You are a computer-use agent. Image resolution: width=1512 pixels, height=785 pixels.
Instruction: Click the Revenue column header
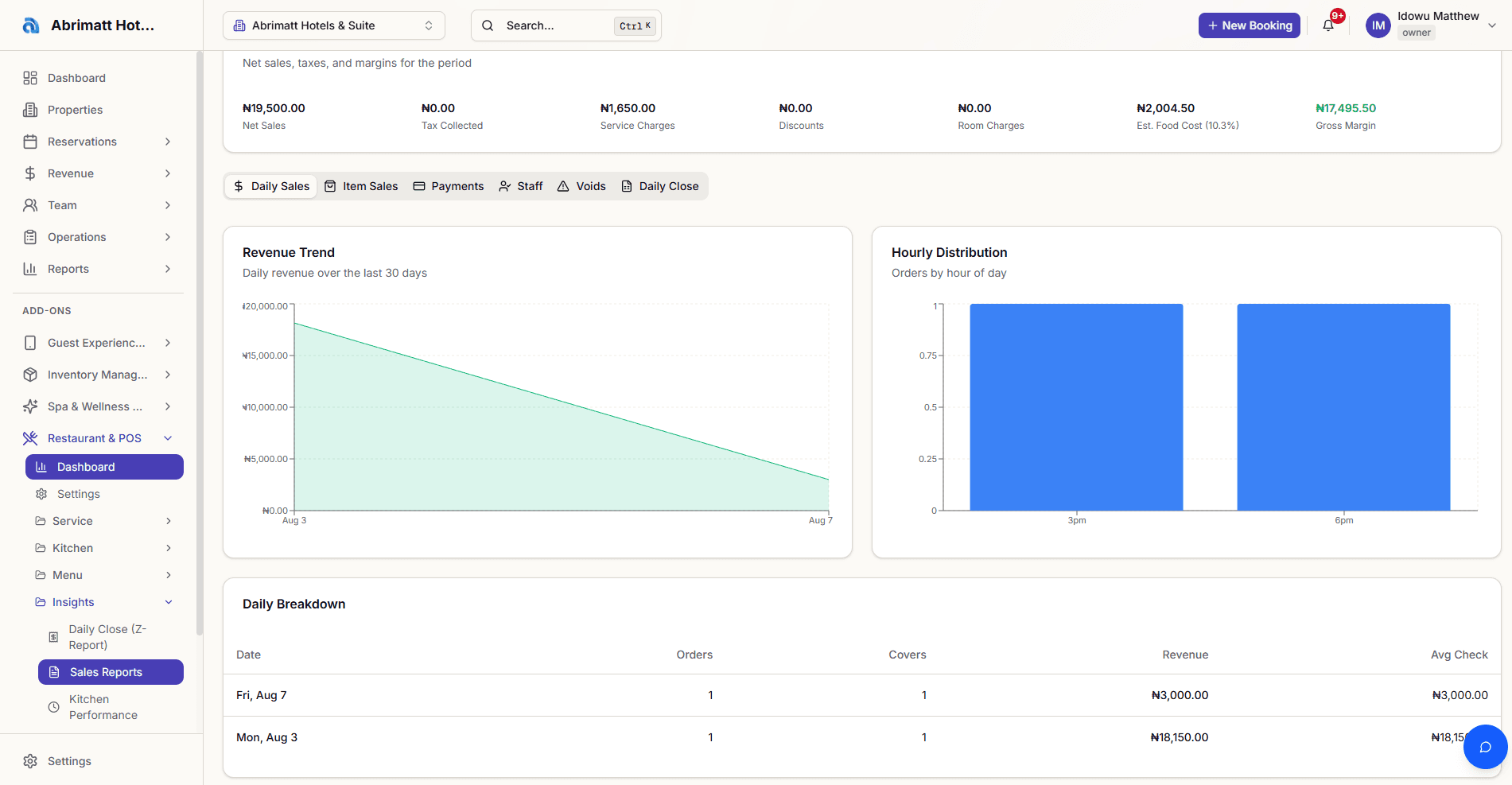tap(1185, 655)
